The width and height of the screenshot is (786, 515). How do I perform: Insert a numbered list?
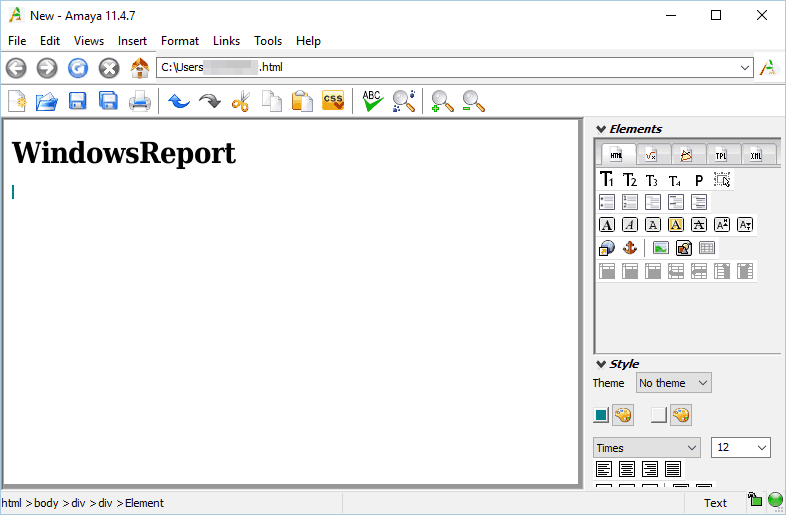click(630, 202)
